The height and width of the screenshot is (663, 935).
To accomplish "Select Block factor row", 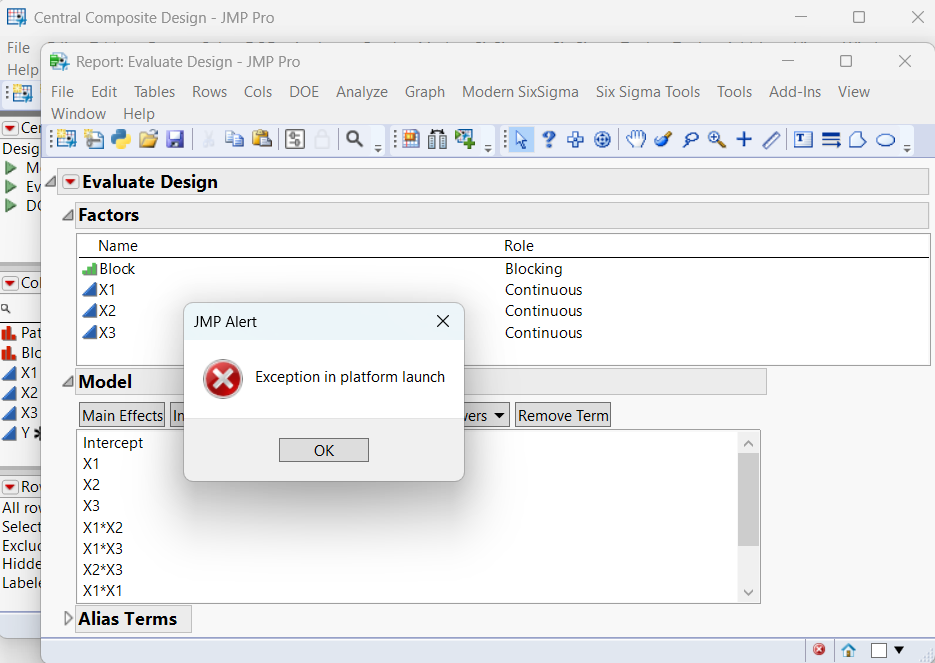I will point(503,269).
